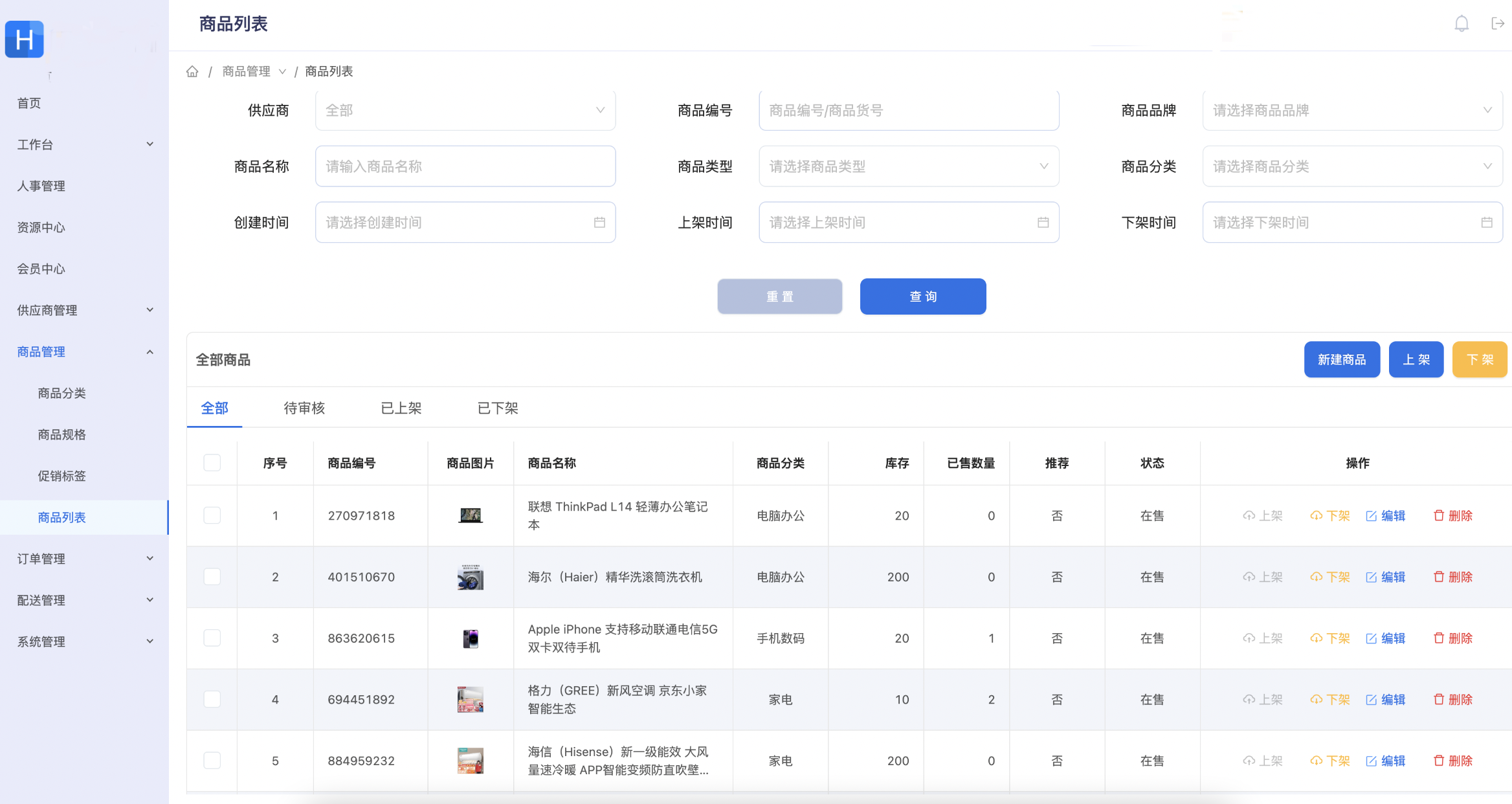Click 编辑 for 海信 Hisense row
1512x804 pixels.
[x=1386, y=761]
